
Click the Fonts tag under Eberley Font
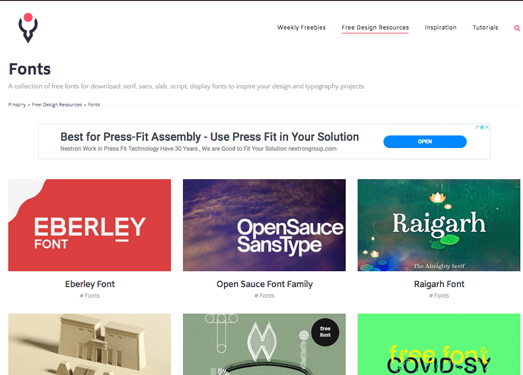90,296
